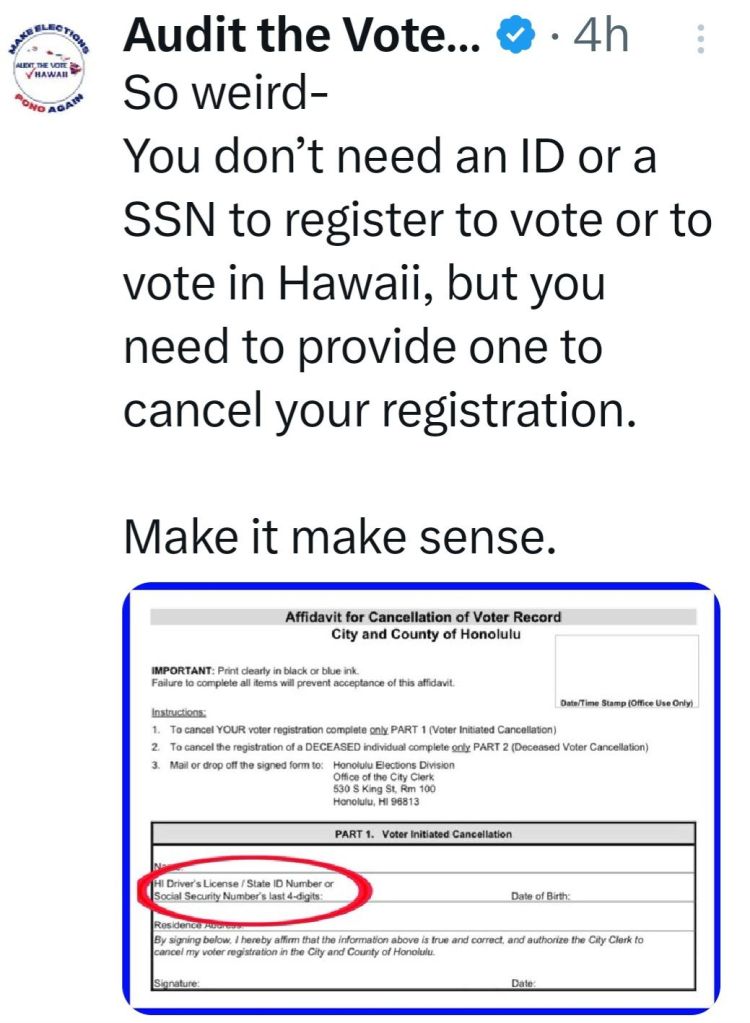Open the three-dot more options menu
The width and height of the screenshot is (750, 1023).
700,38
